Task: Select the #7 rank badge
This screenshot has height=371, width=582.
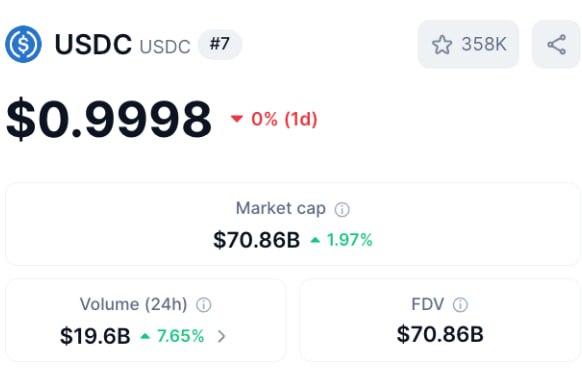Action: (220, 44)
